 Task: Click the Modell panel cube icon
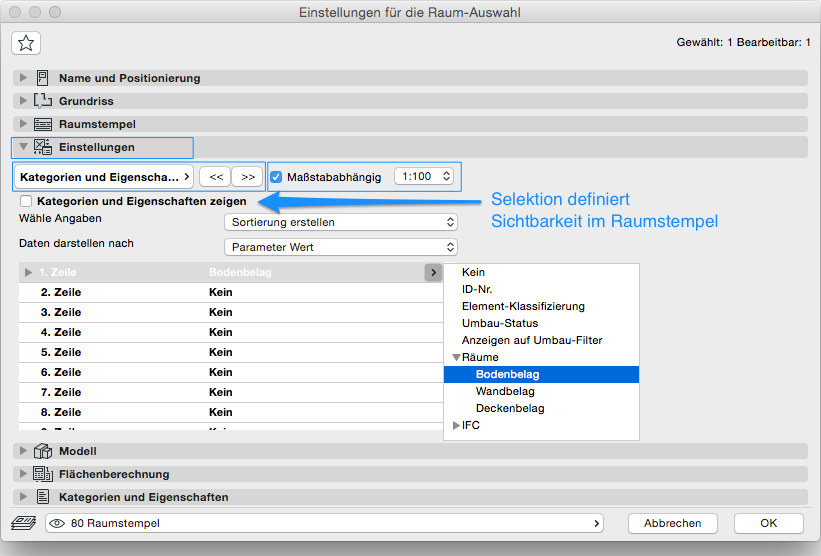[43, 451]
